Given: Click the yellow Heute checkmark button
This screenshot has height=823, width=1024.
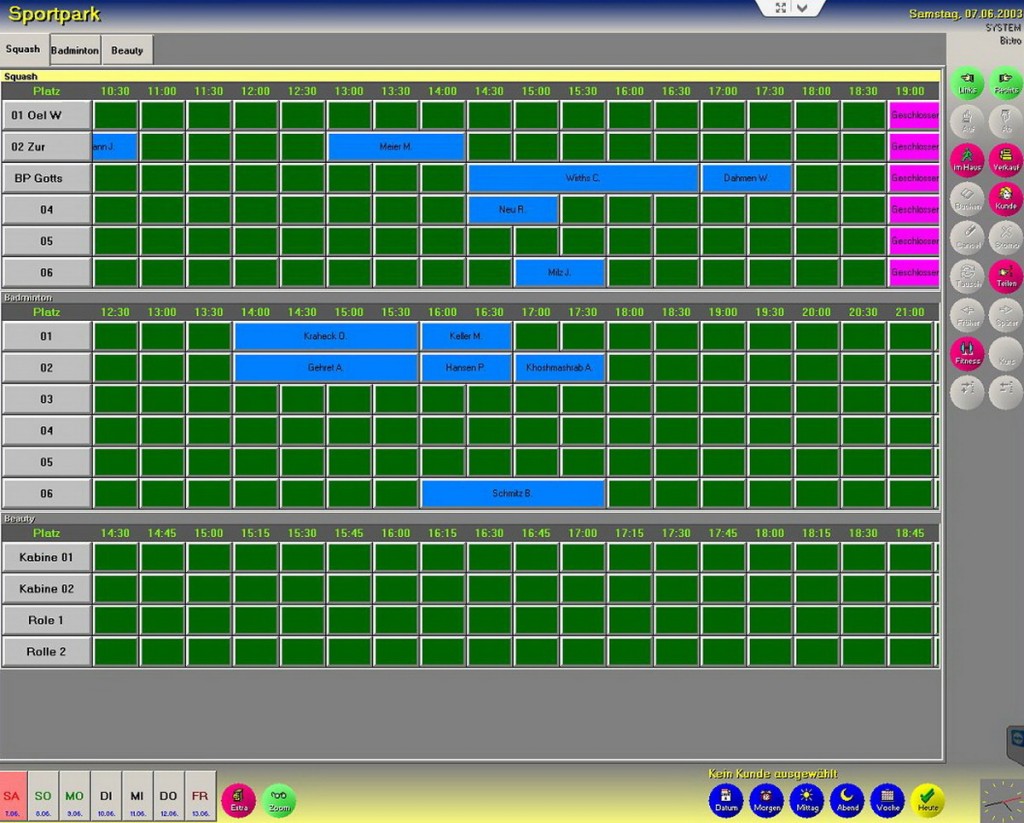Looking at the screenshot, I should [x=928, y=800].
